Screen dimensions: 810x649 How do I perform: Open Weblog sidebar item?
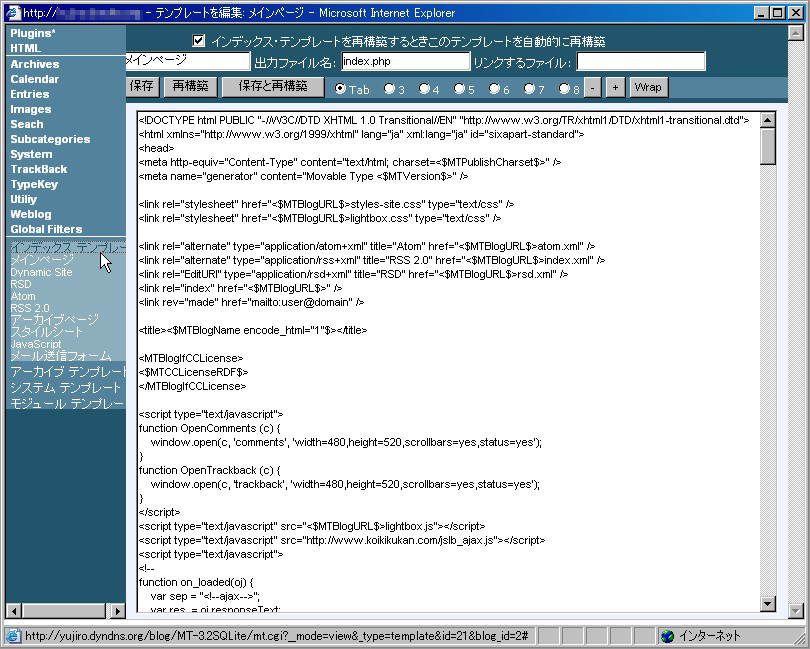click(x=30, y=214)
